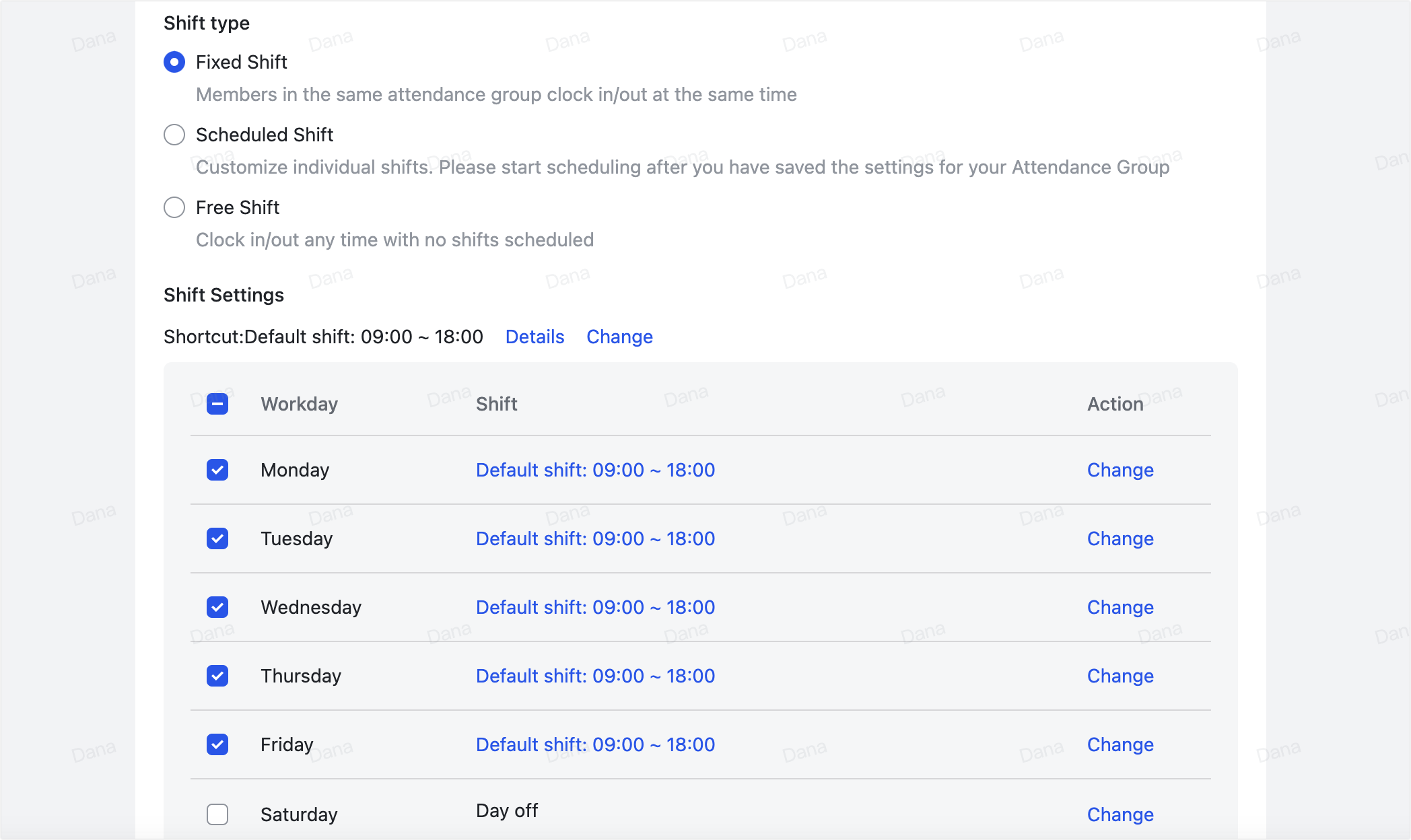
Task: Click the 'Shortcut:Default shift: 09:00 ~ 18:00' text
Action: pyautogui.click(x=323, y=337)
